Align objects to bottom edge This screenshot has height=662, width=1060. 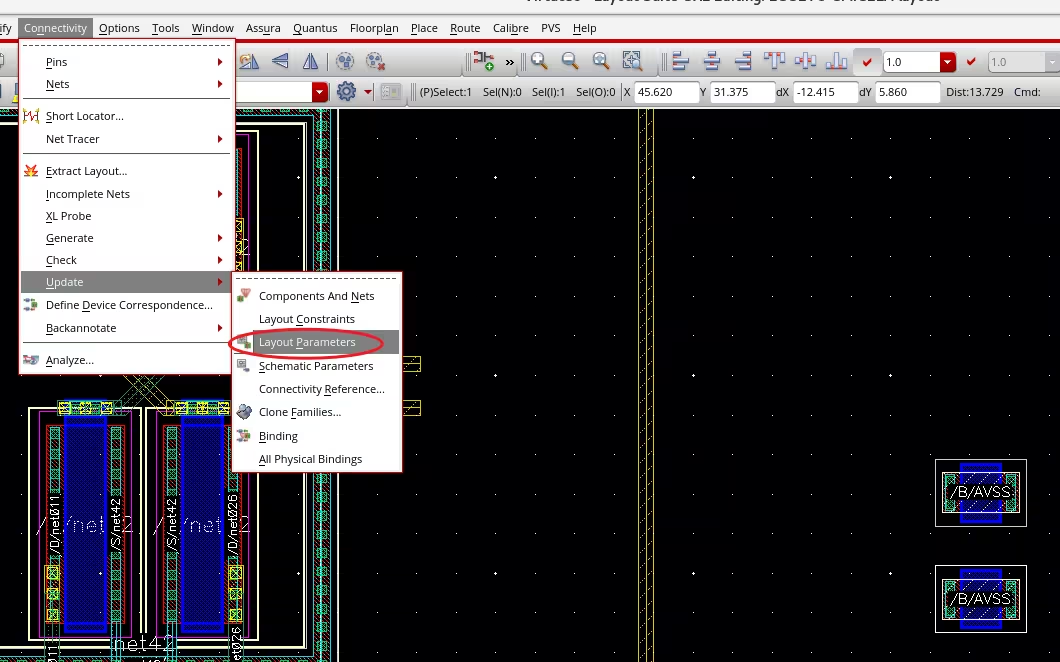[x=836, y=62]
